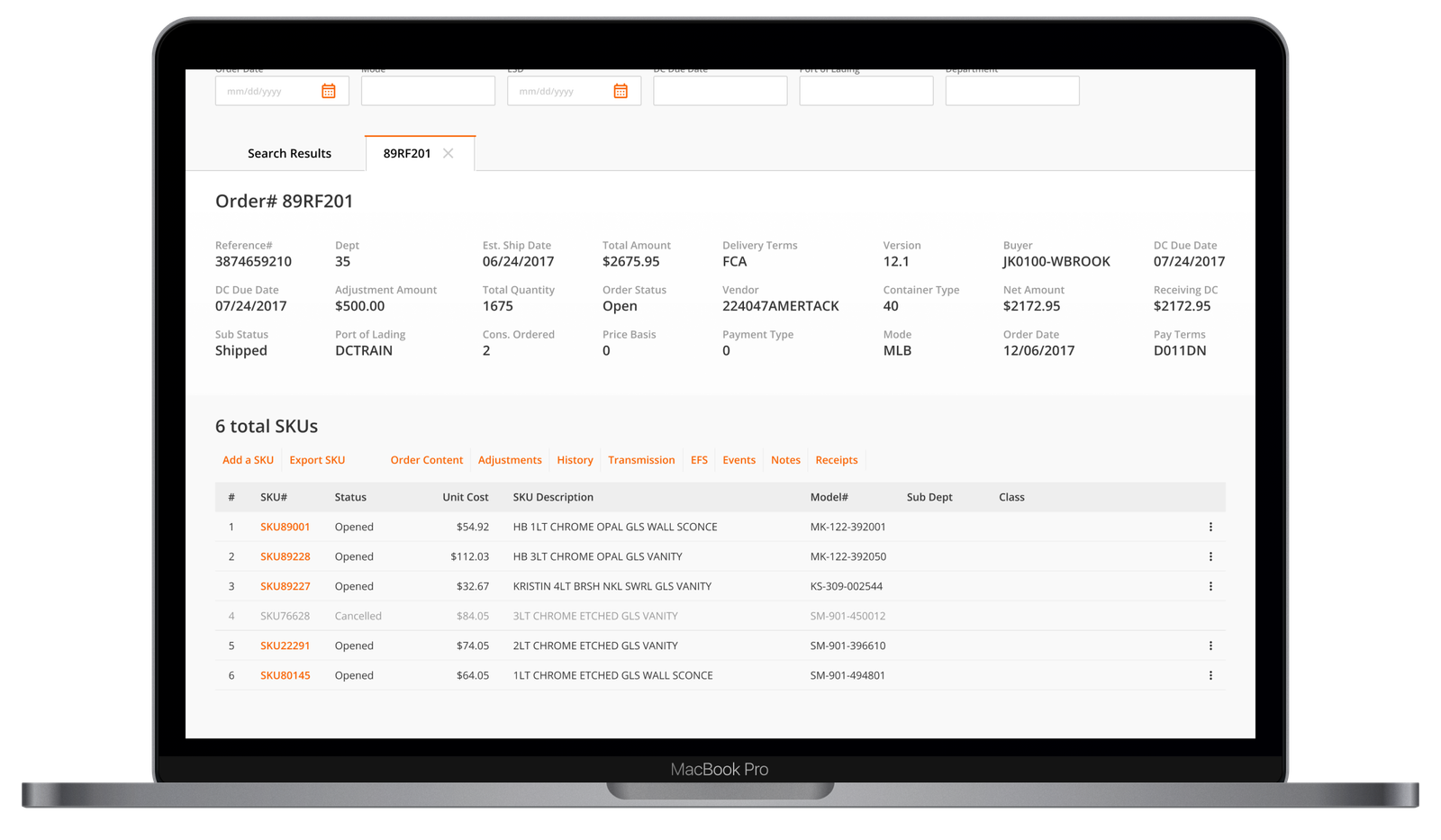Click Export SKU
This screenshot has height=840, width=1441.
pyautogui.click(x=317, y=460)
